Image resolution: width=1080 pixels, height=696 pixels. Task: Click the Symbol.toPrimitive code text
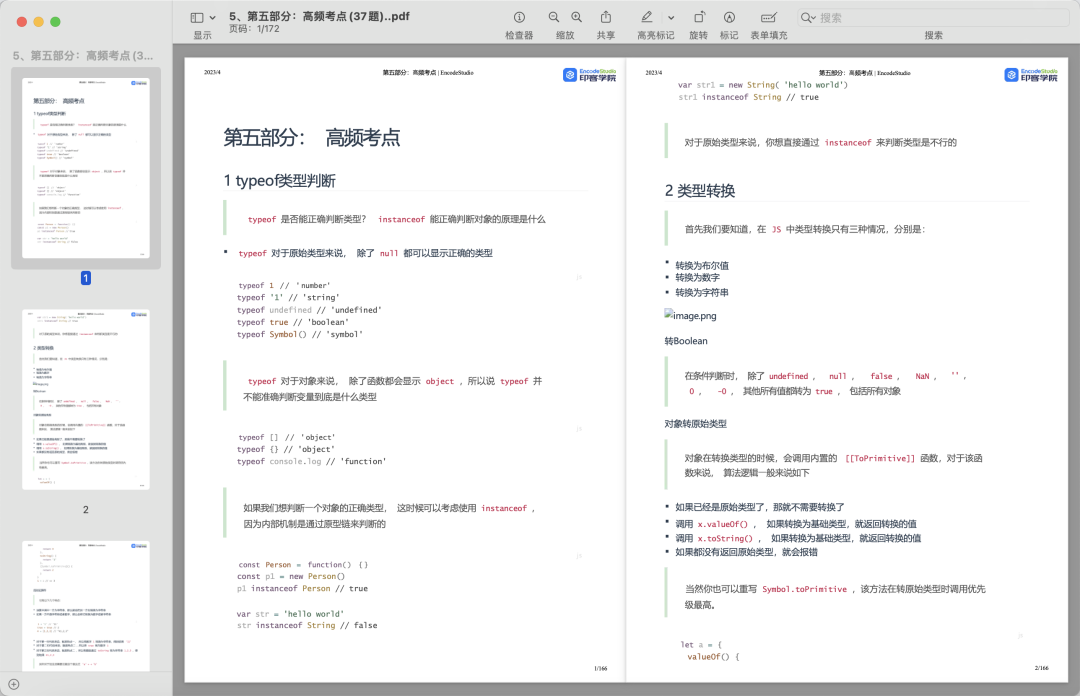(804, 589)
